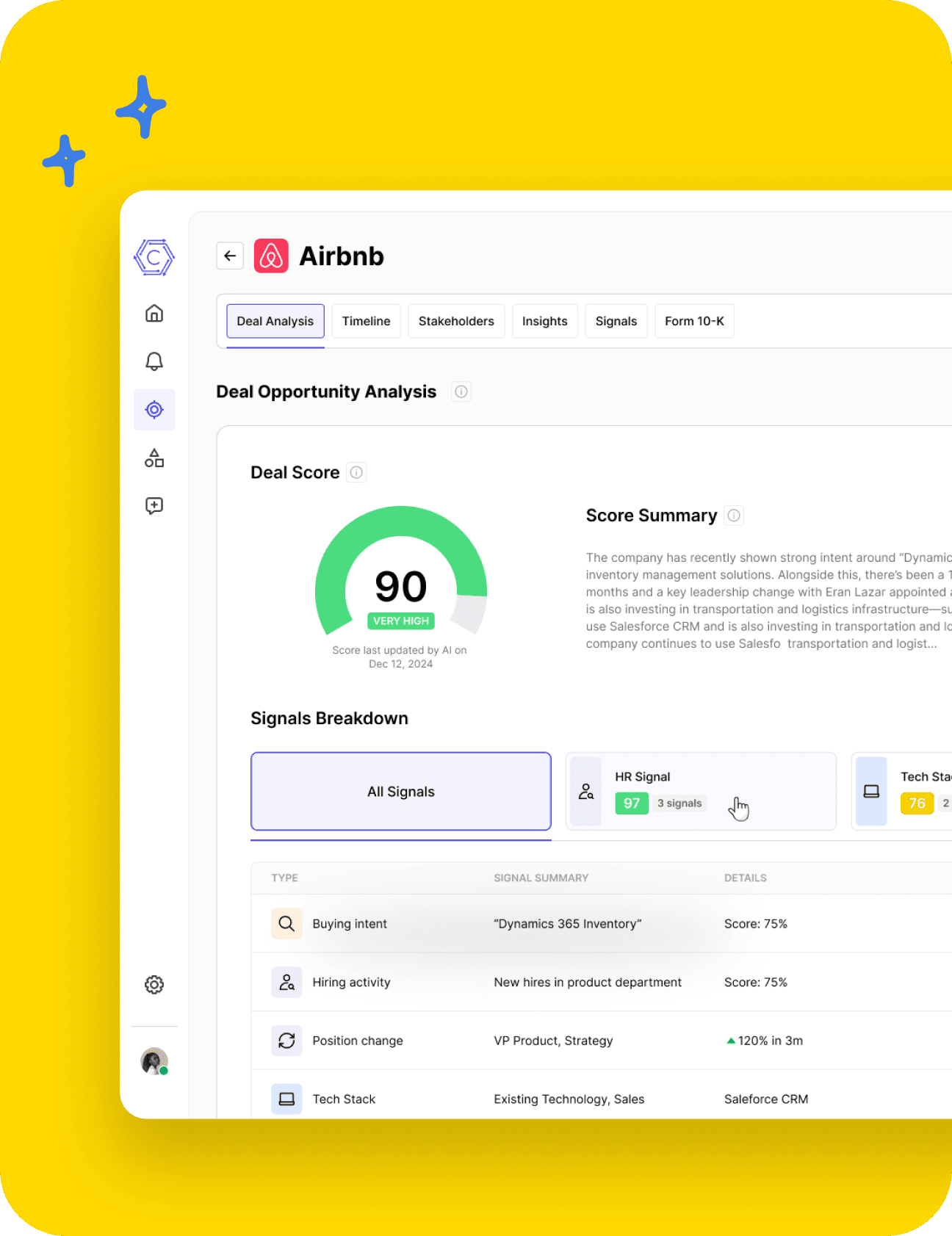Select the All Signals card
This screenshot has width=952, height=1236.
coord(401,792)
